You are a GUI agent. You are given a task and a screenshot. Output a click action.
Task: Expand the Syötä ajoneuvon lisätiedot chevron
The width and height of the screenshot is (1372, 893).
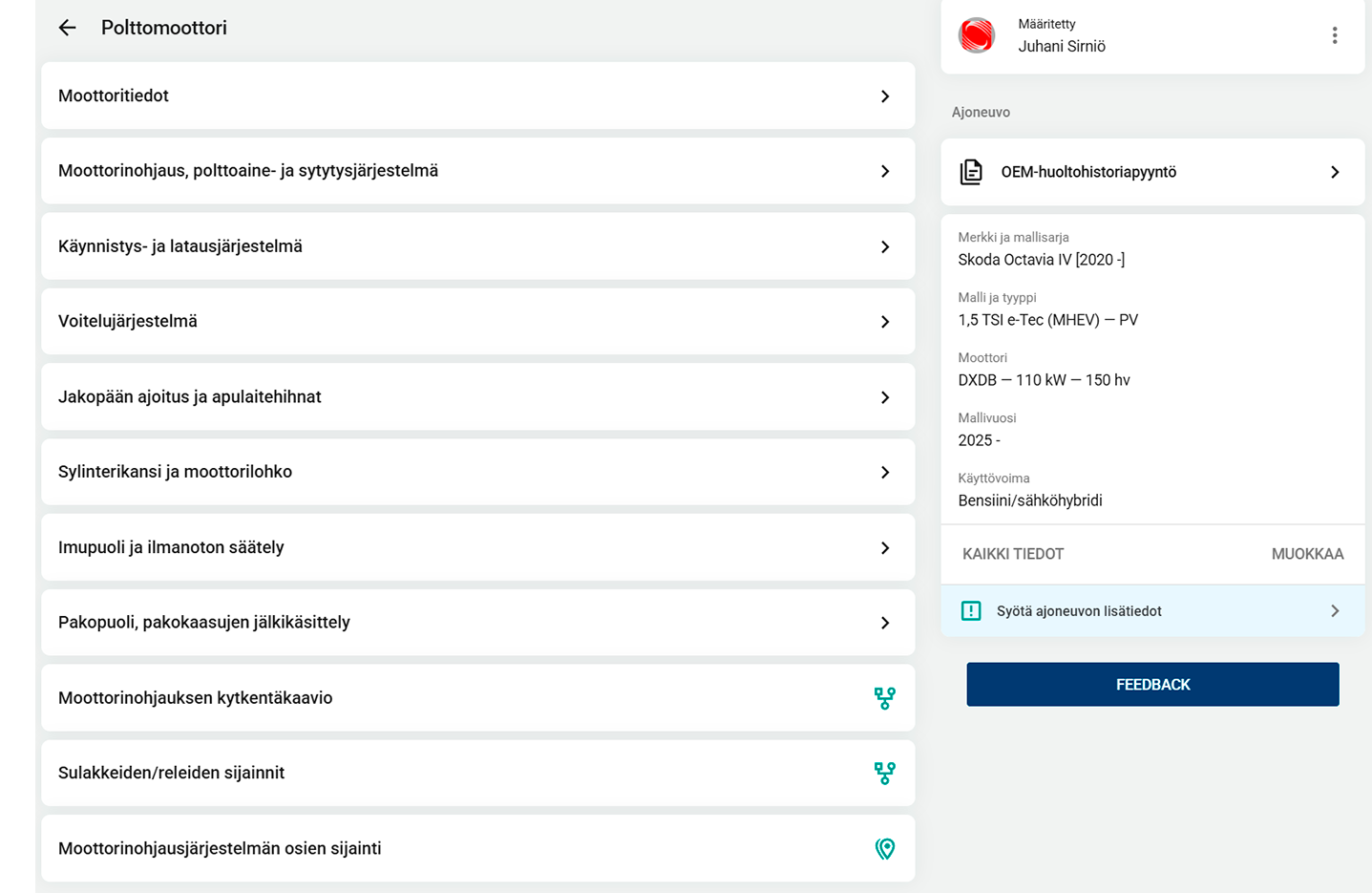point(1335,611)
